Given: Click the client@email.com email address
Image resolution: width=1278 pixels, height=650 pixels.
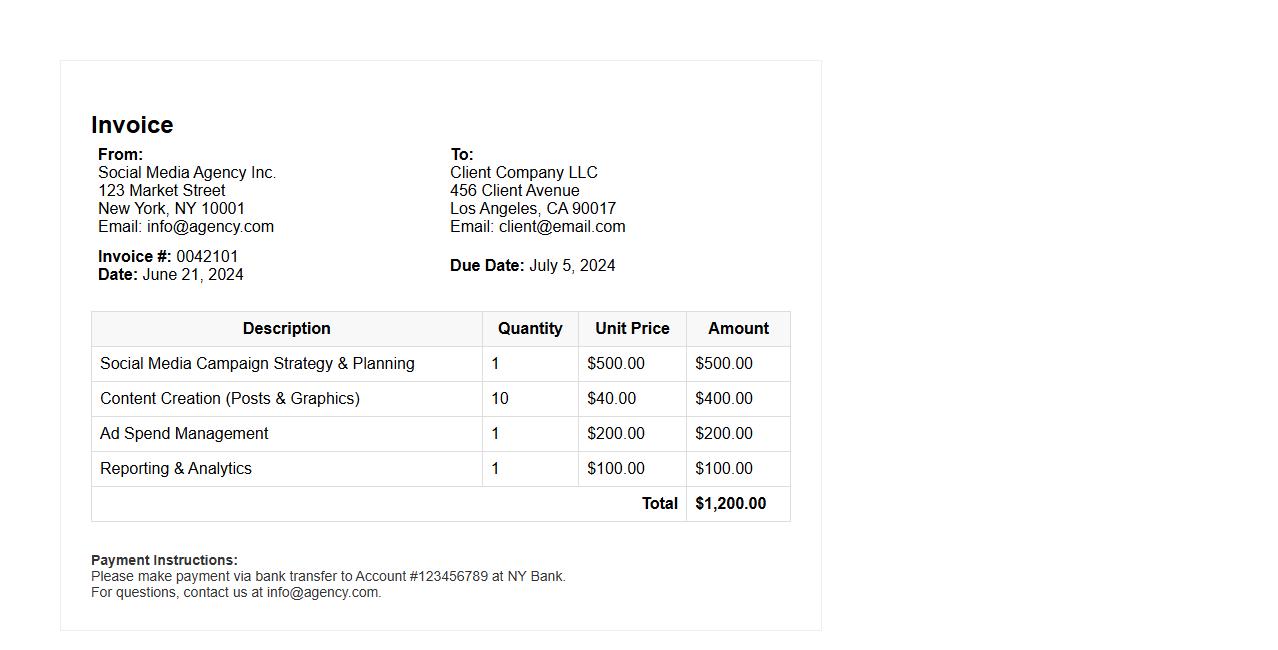Looking at the screenshot, I should click(562, 227).
